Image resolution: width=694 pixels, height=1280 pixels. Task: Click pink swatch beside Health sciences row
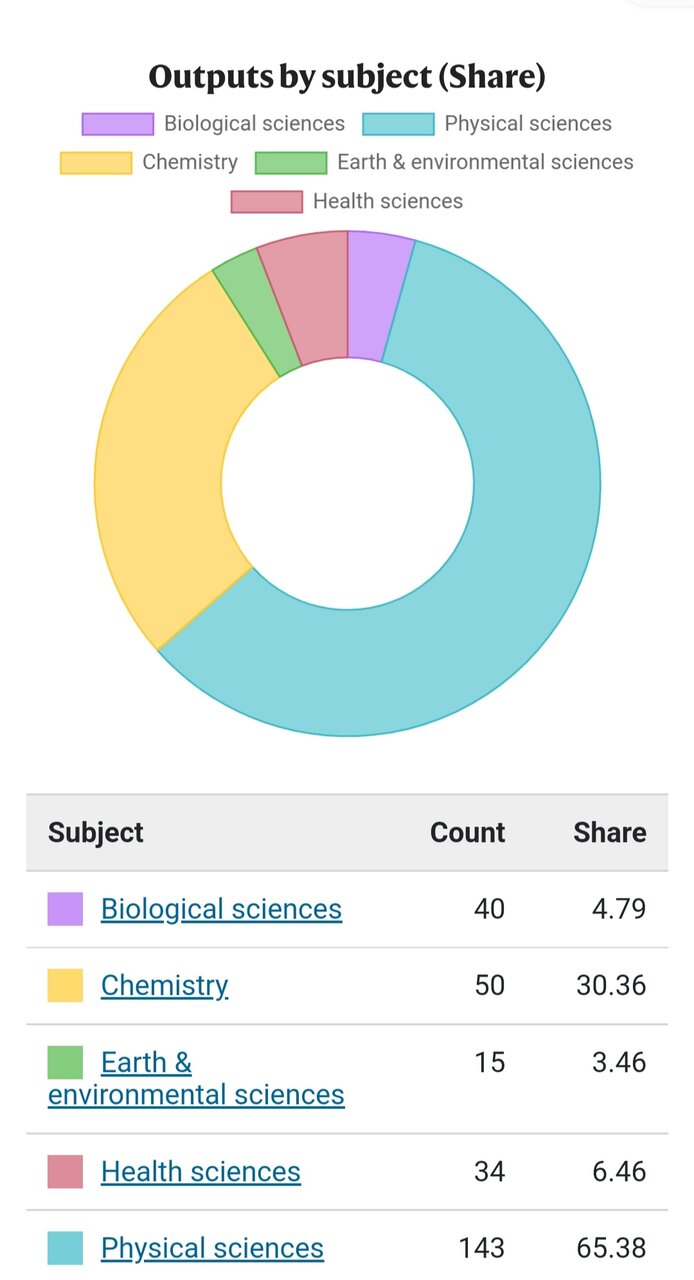point(65,1171)
